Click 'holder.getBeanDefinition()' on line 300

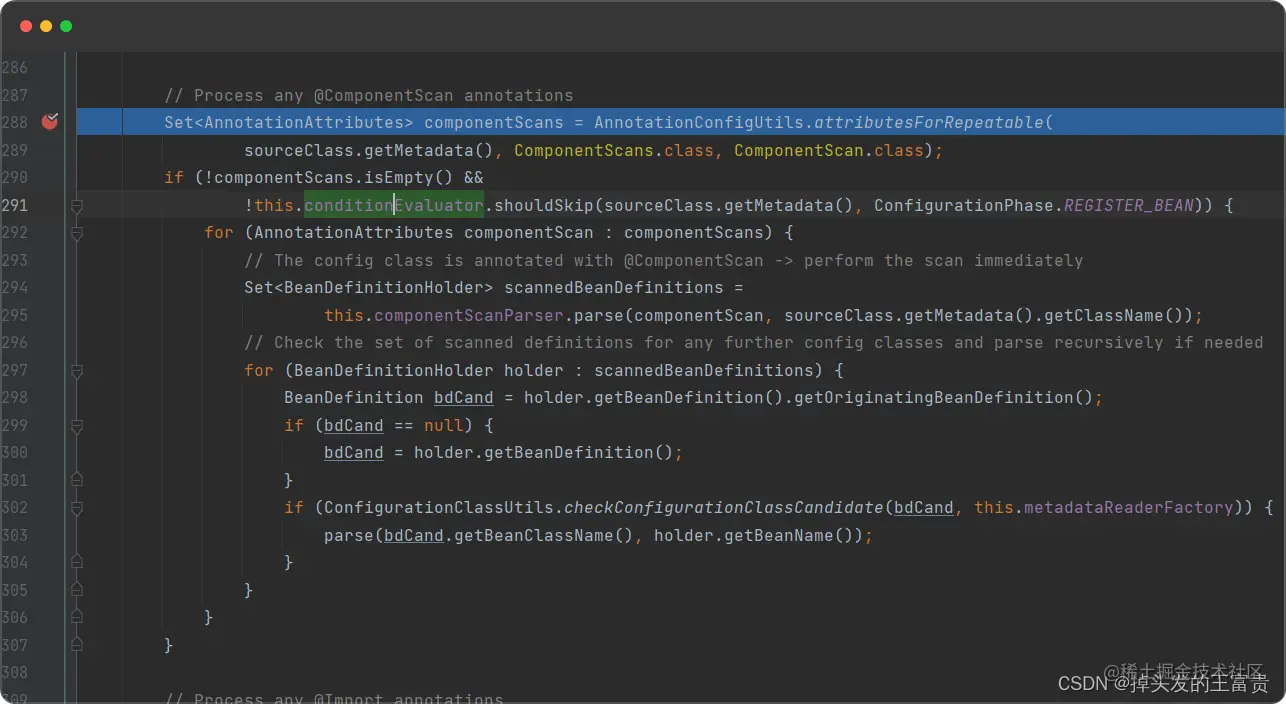pos(544,453)
